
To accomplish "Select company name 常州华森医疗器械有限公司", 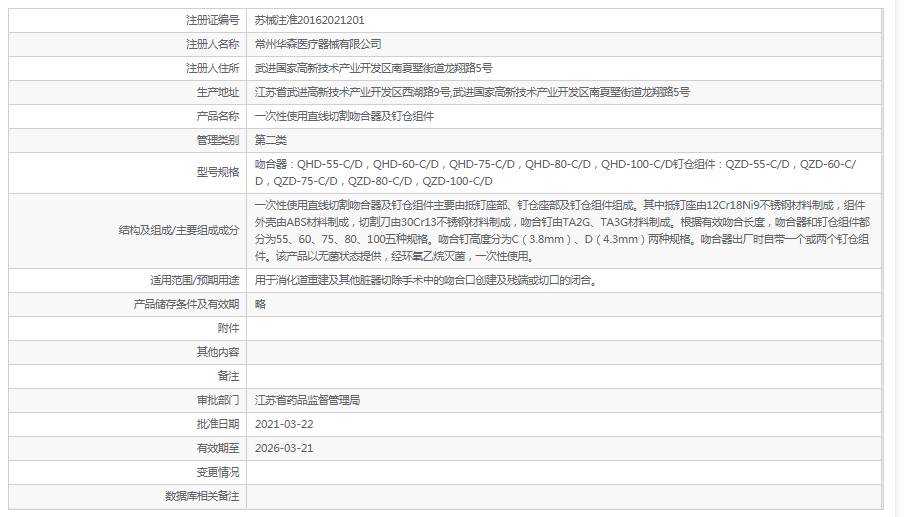I will [x=318, y=44].
